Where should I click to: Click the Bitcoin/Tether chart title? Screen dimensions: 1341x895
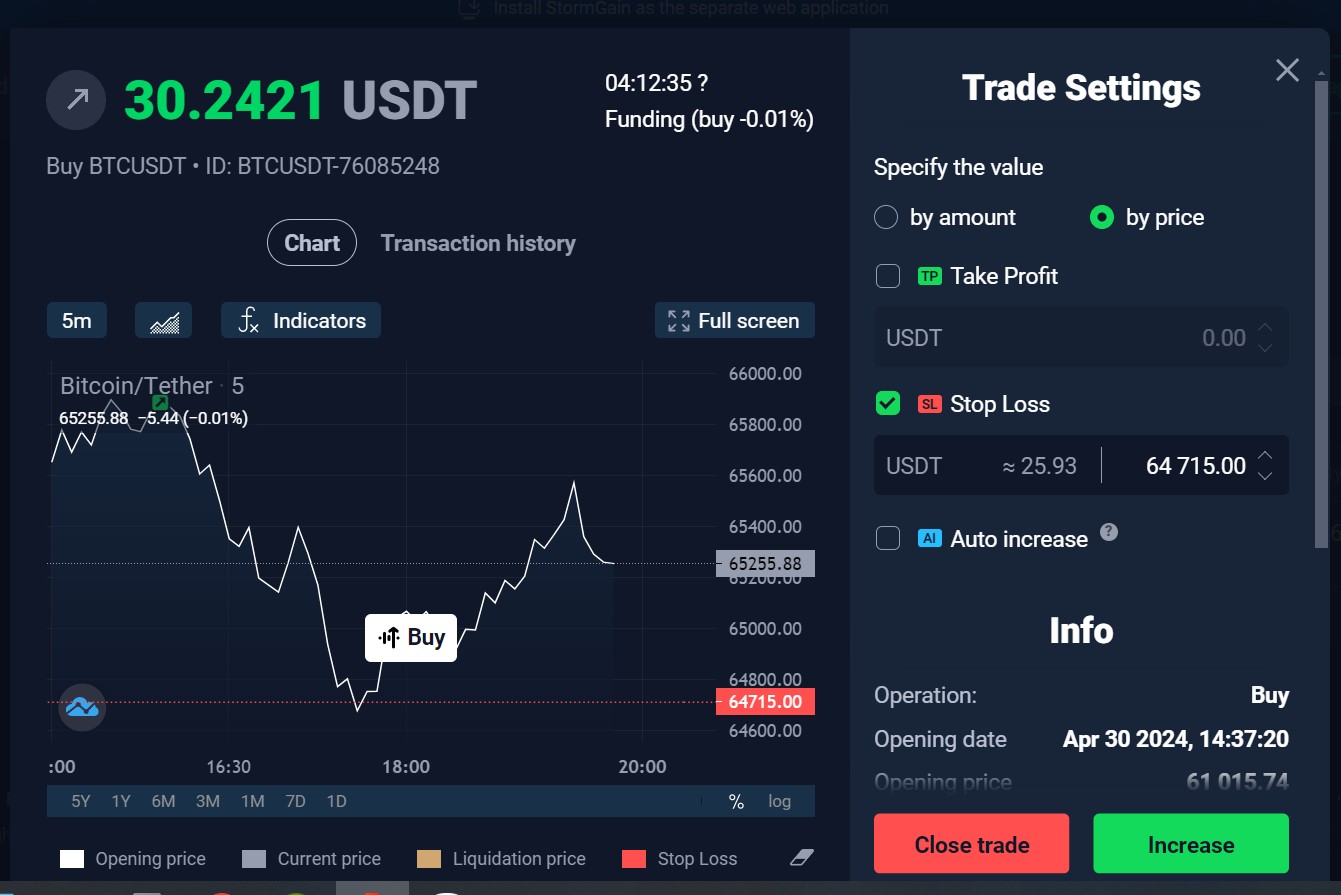[x=136, y=386]
